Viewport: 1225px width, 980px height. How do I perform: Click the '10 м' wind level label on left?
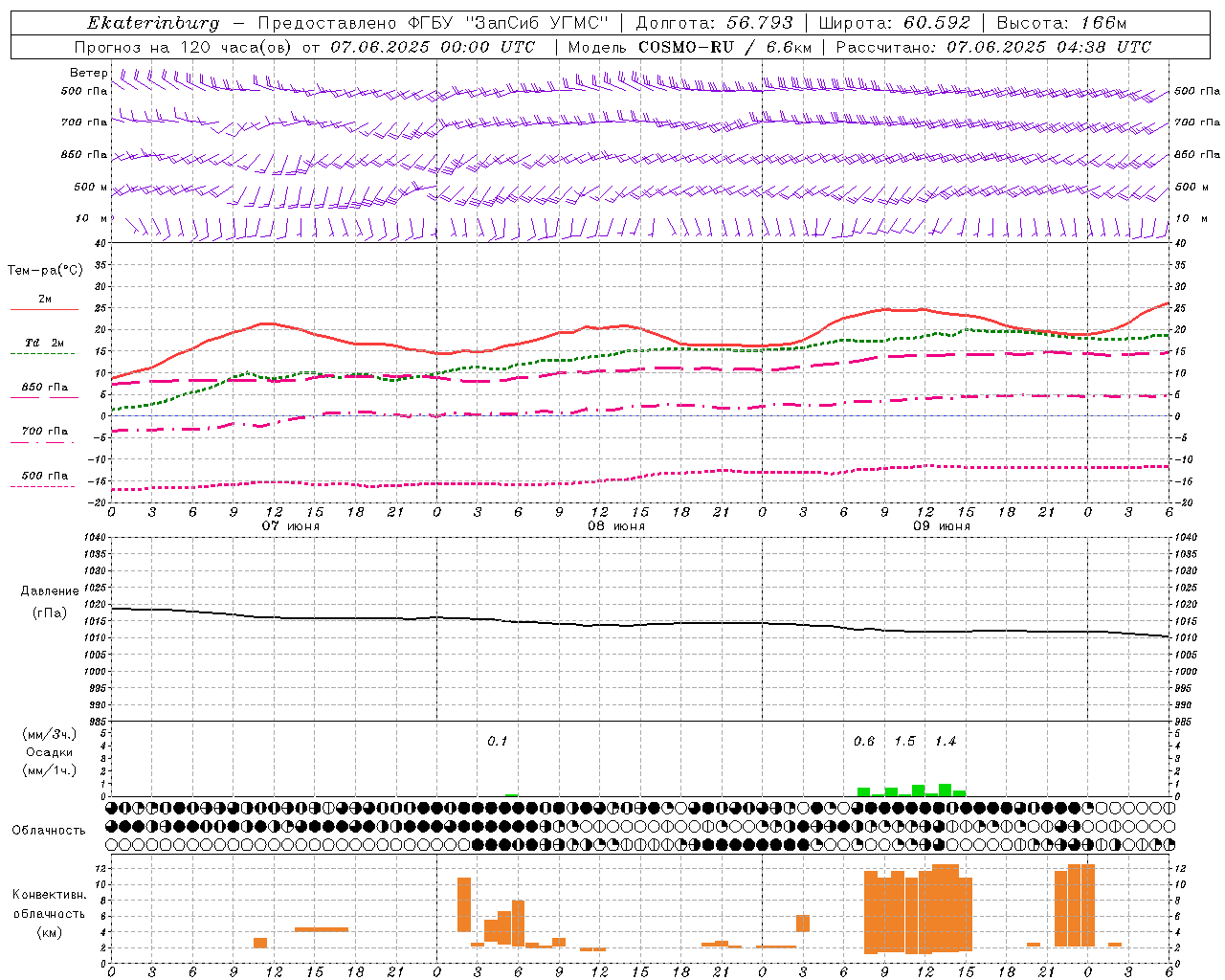(91, 219)
